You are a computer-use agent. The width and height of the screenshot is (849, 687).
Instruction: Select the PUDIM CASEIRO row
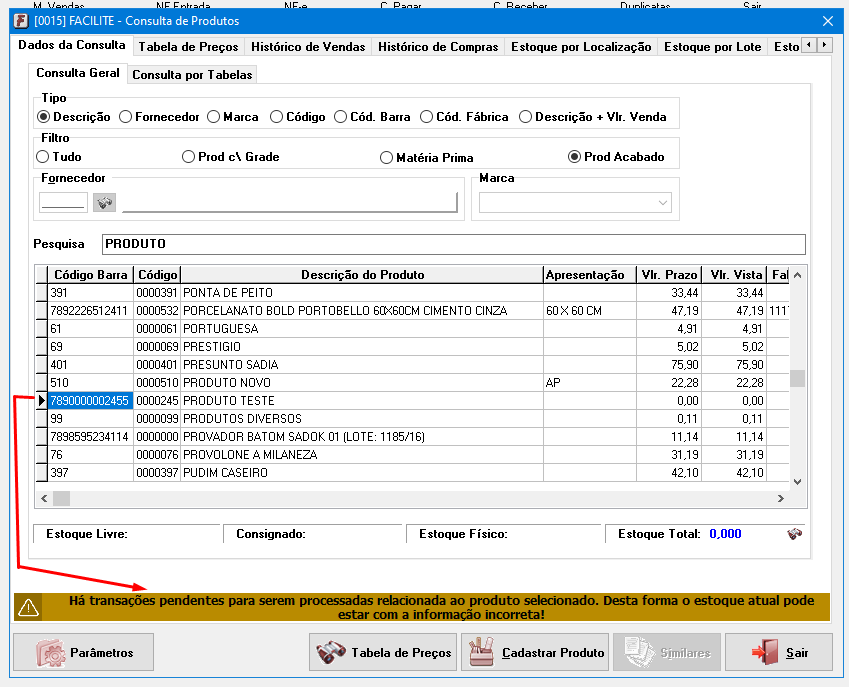(412, 473)
